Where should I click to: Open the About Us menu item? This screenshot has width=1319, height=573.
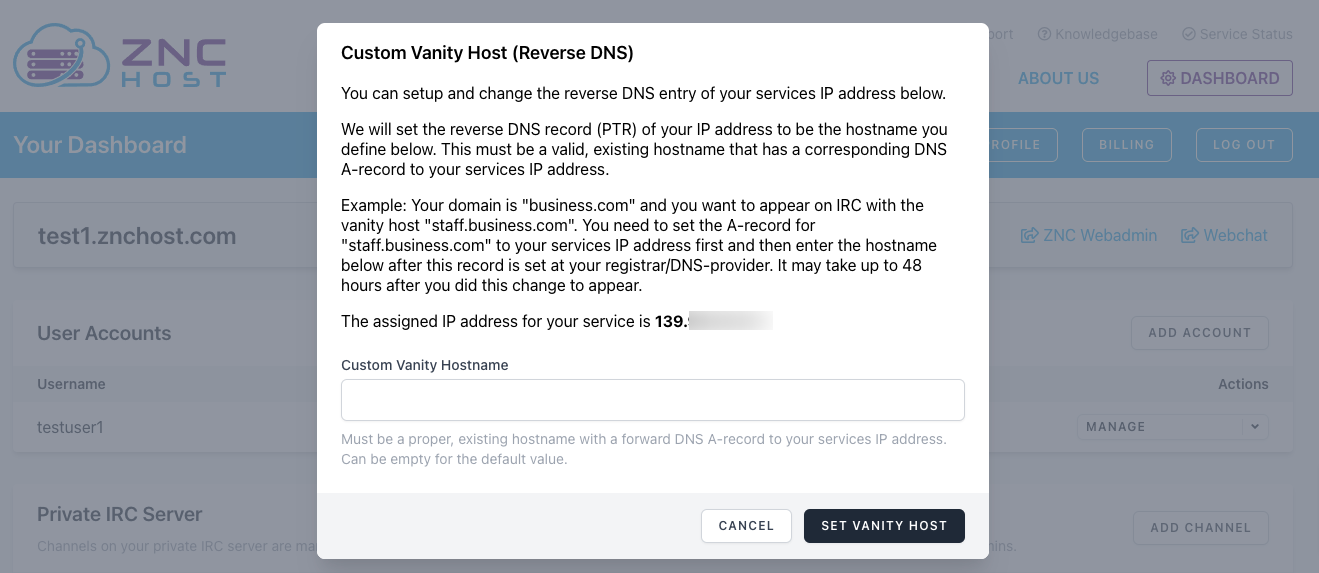point(1058,78)
